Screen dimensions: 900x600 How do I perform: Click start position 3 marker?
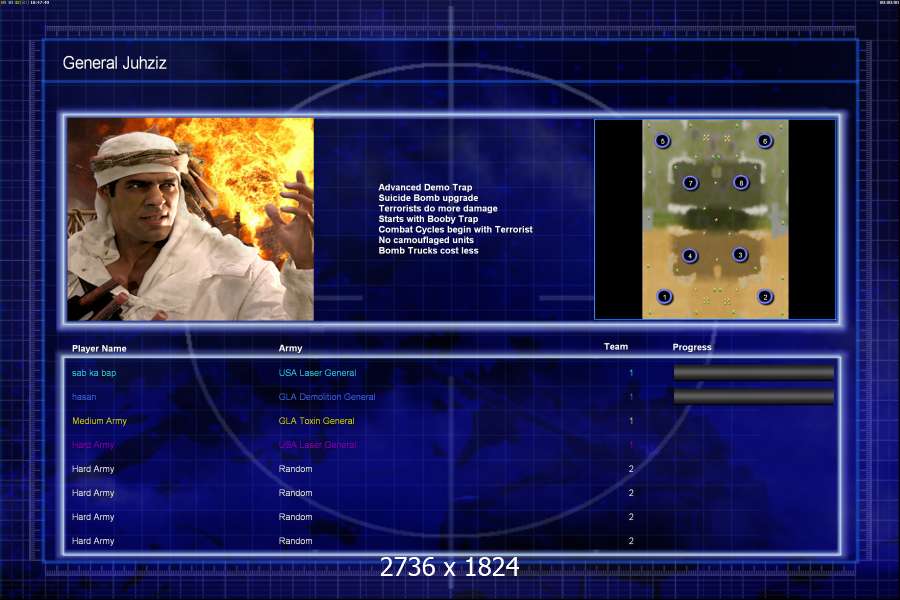click(740, 255)
